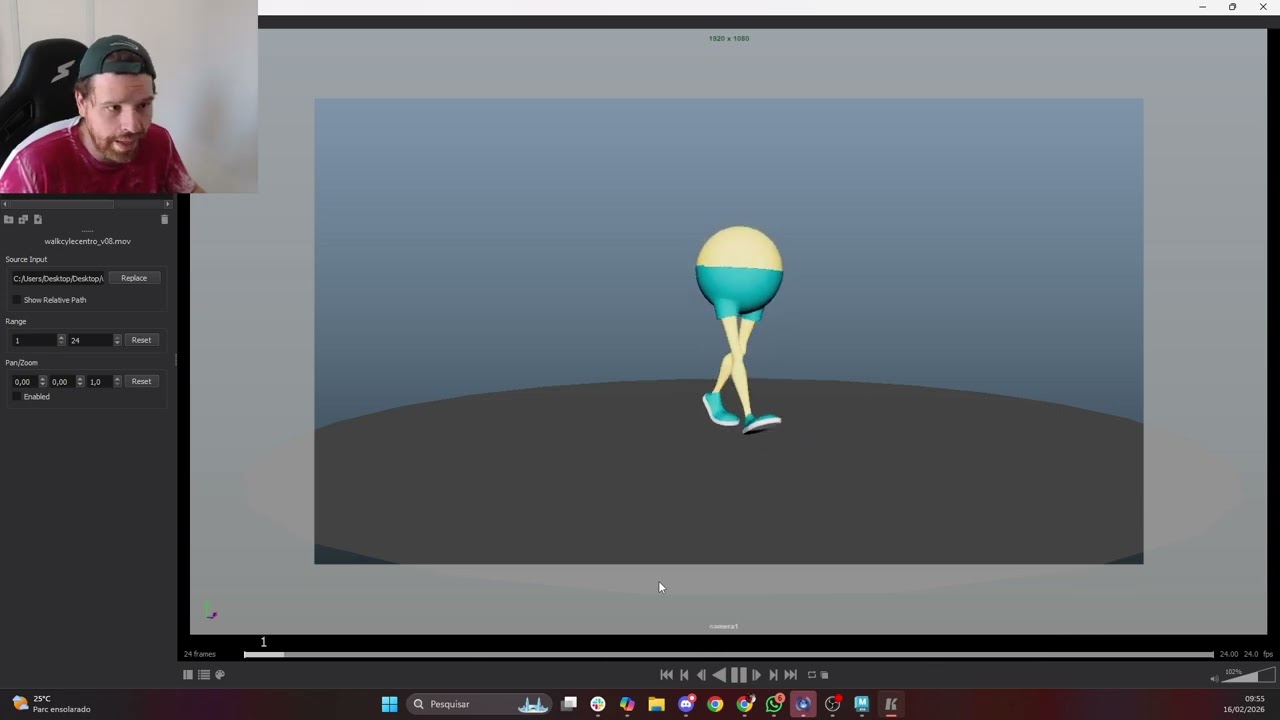1280x720 pixels.
Task: Pause the playback
Action: point(738,675)
